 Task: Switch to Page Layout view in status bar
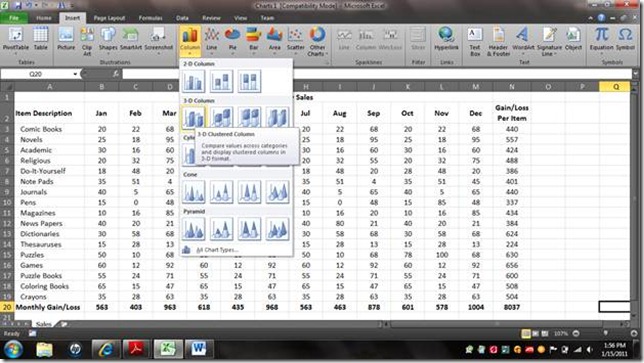(535, 333)
